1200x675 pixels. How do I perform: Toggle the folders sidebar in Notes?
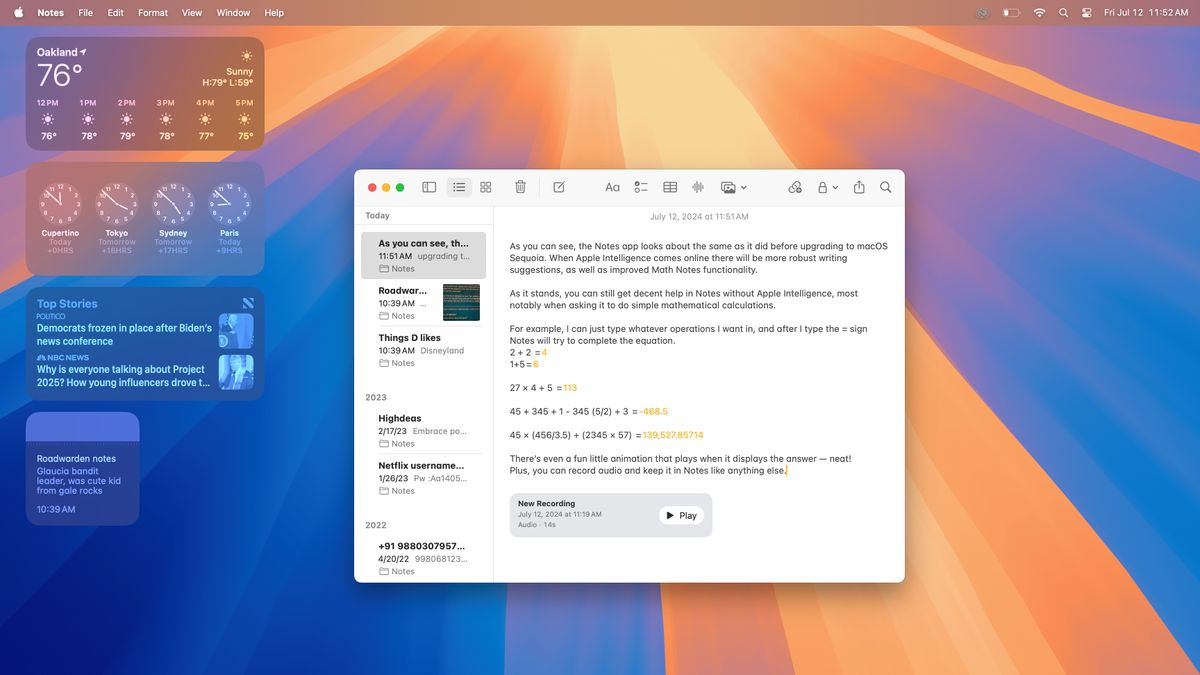coord(429,187)
